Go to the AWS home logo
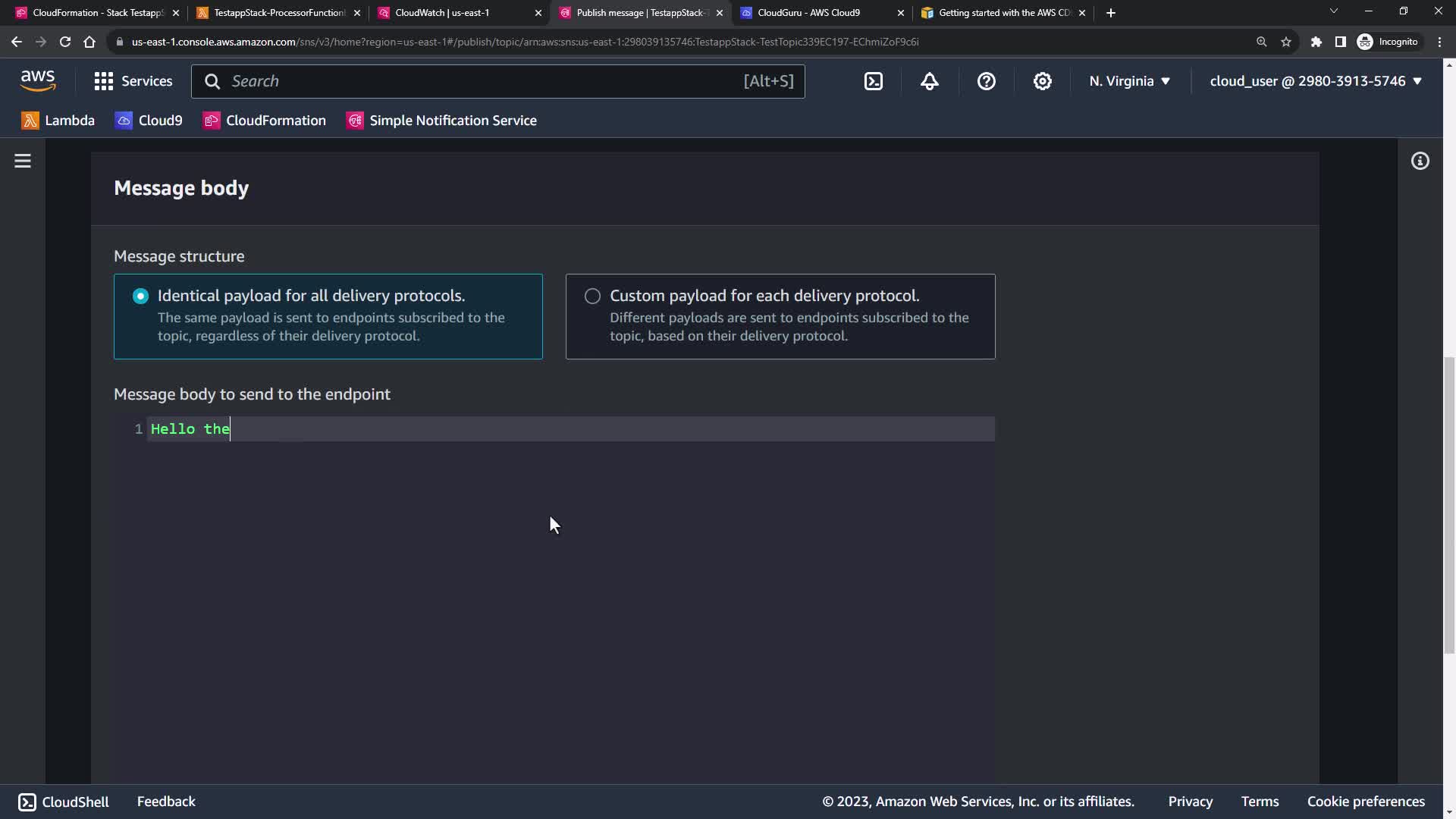The width and height of the screenshot is (1456, 819). 38,80
